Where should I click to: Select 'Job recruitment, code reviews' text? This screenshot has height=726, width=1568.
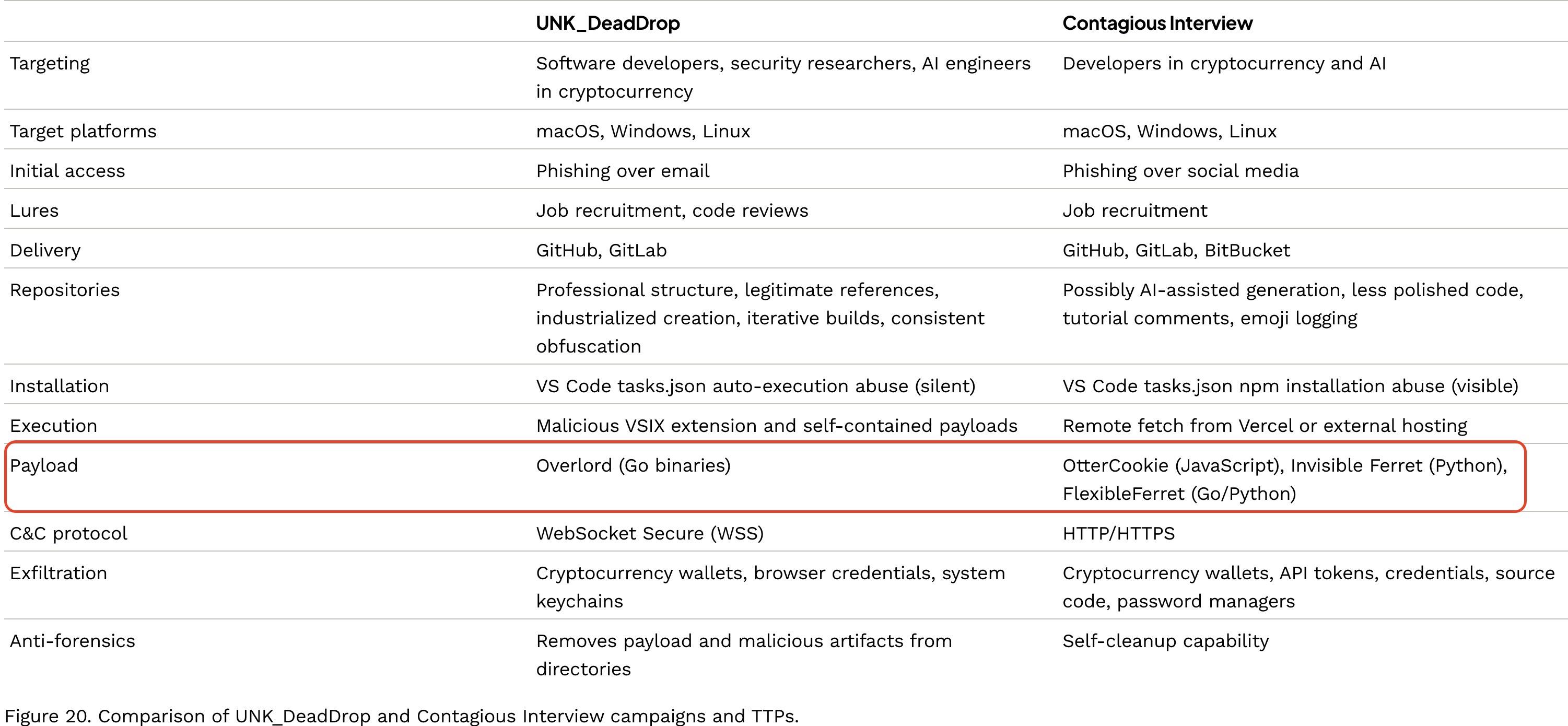click(672, 210)
